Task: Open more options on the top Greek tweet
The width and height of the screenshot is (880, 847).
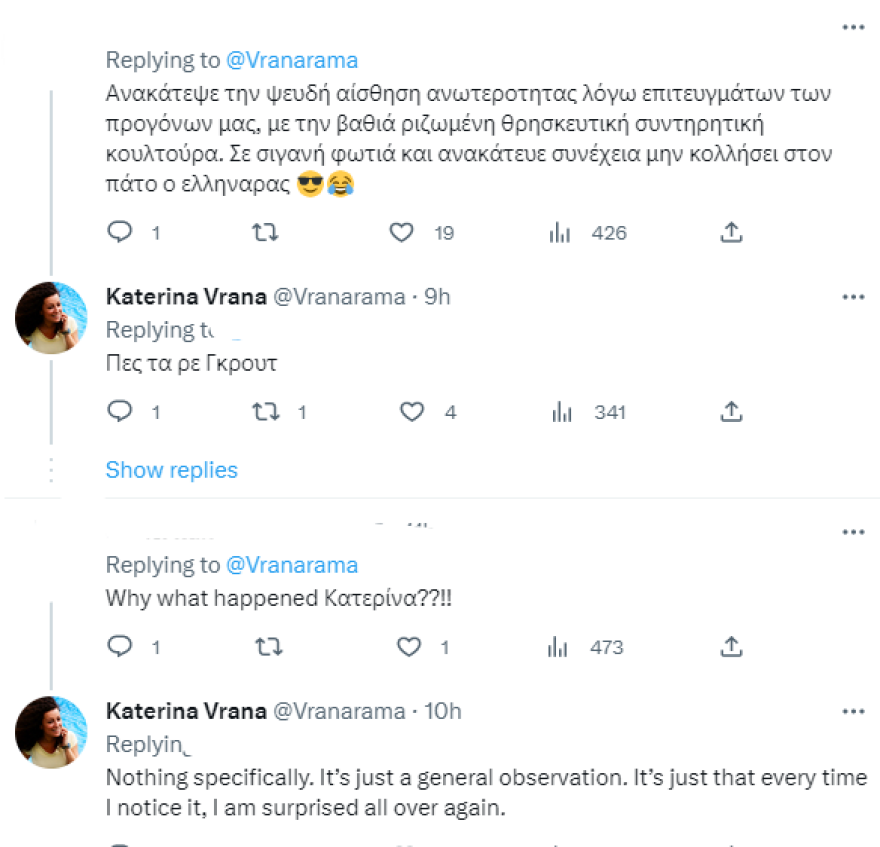Action: 853,28
